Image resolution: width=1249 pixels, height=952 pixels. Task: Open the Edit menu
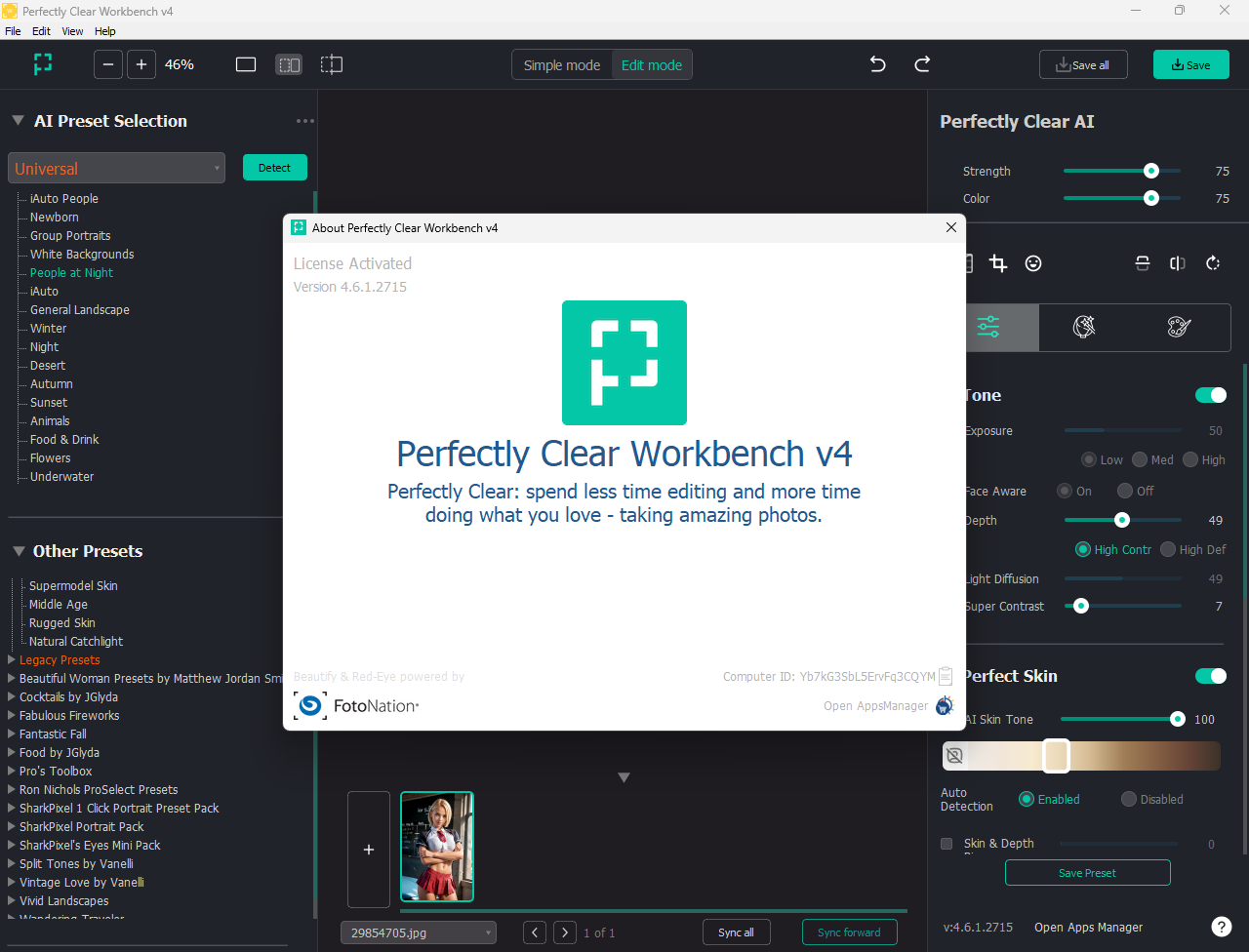[41, 31]
